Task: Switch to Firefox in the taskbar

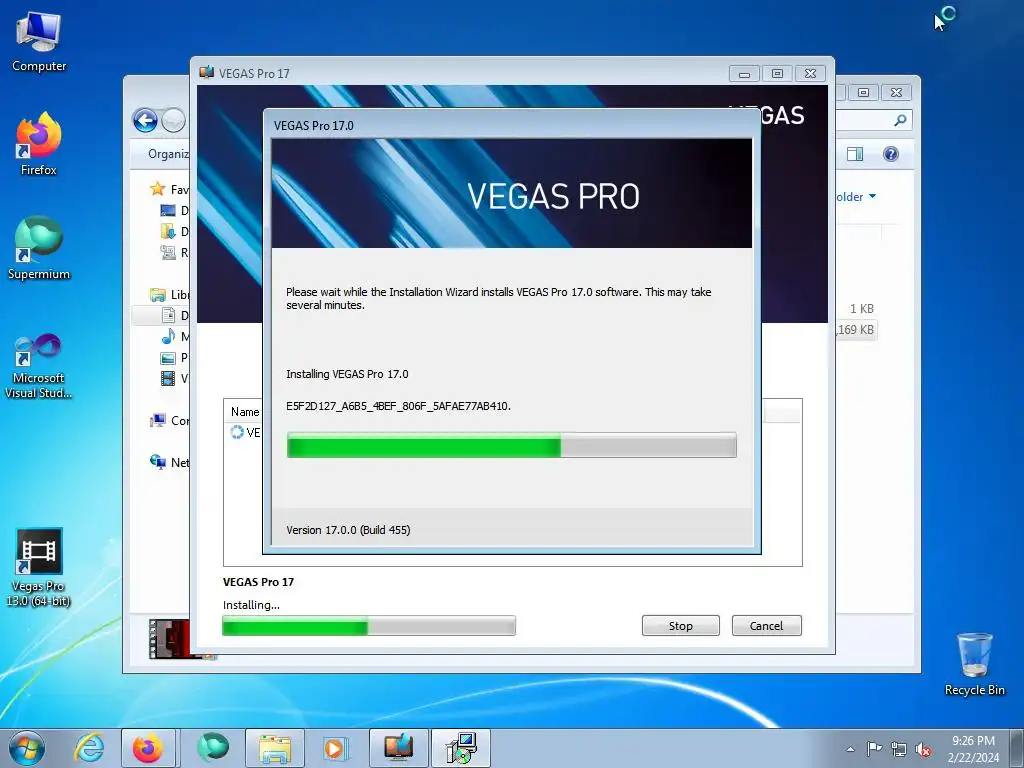Action: point(148,748)
